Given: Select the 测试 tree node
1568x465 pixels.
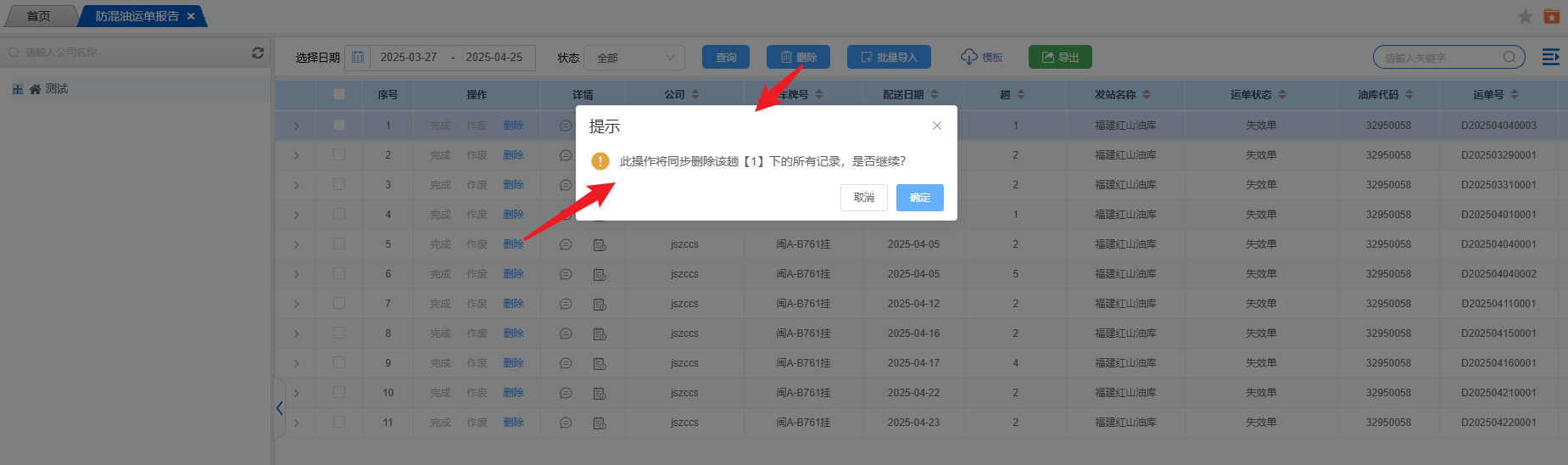Looking at the screenshot, I should point(56,89).
